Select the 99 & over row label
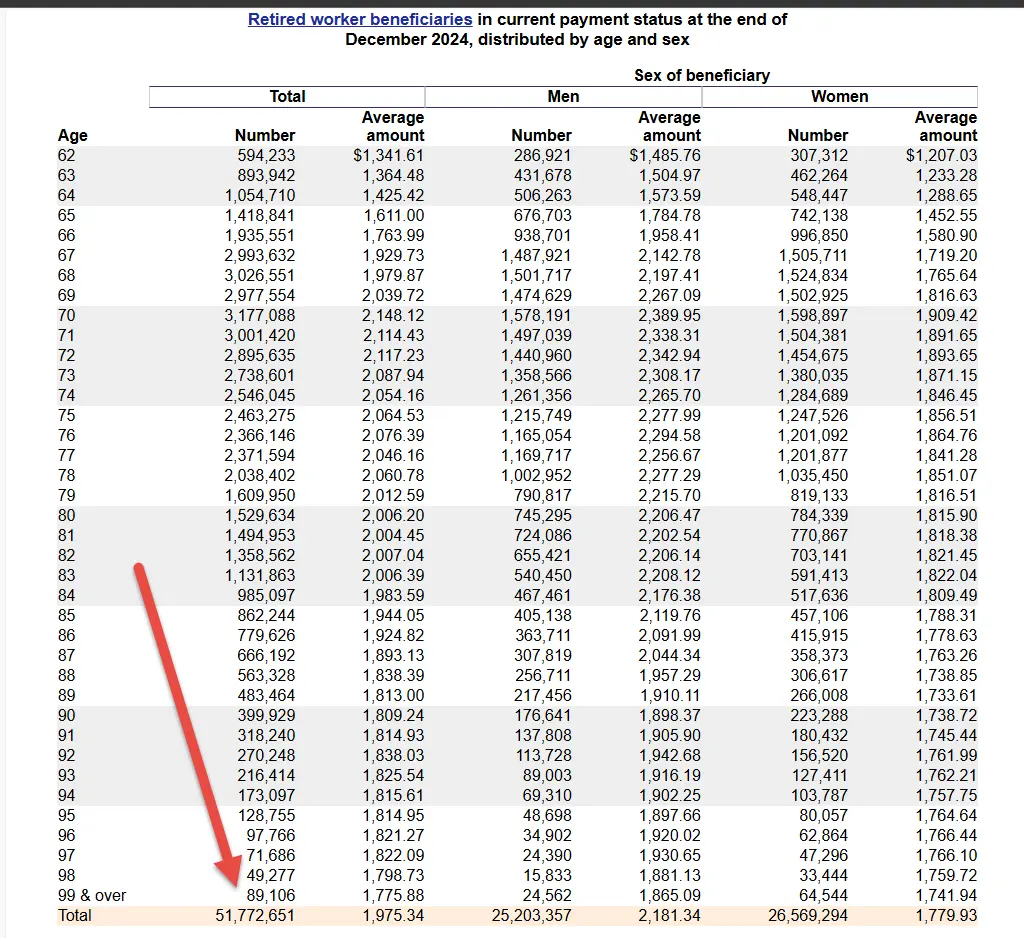 92,895
